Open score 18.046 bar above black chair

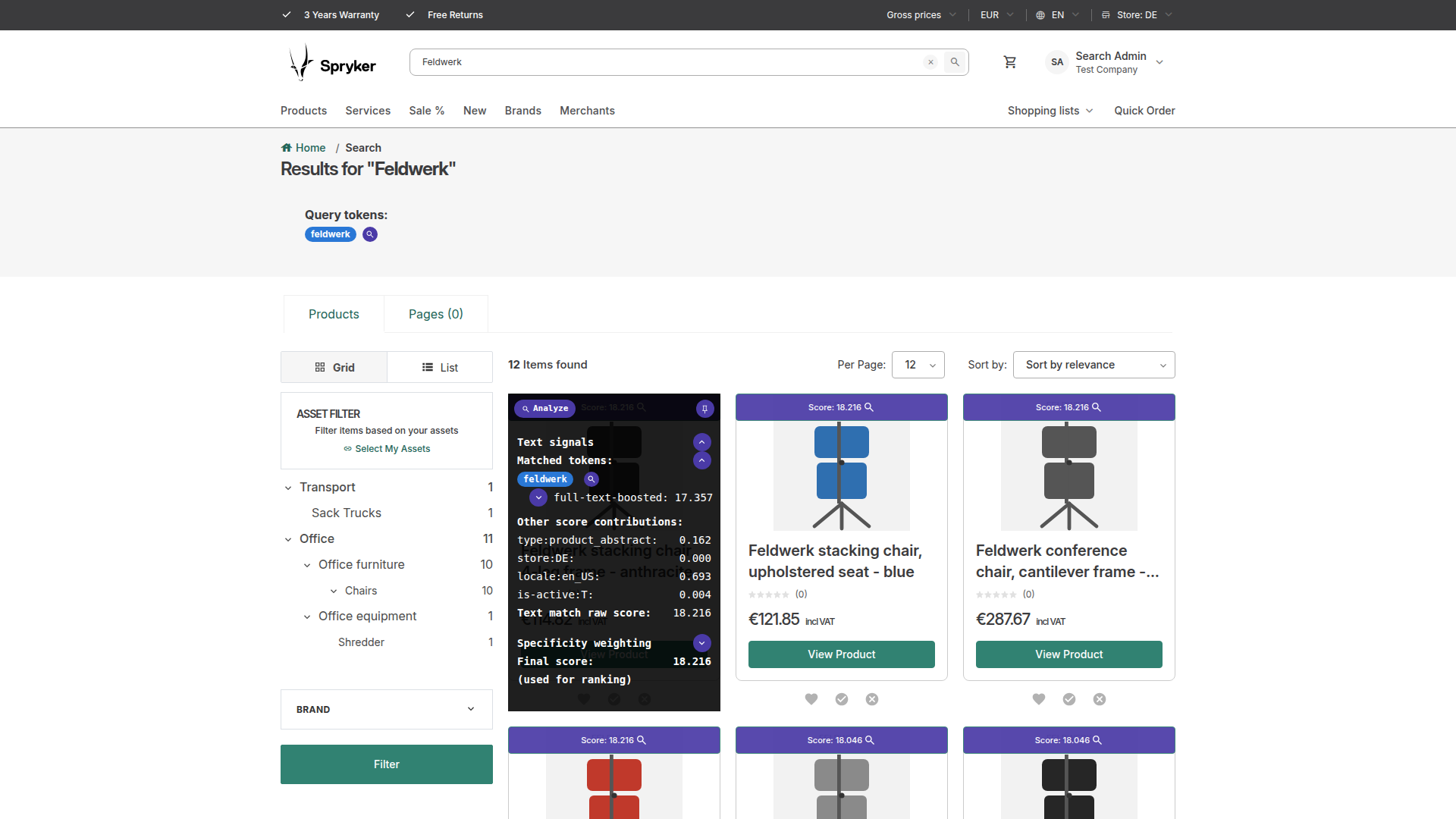[1069, 740]
